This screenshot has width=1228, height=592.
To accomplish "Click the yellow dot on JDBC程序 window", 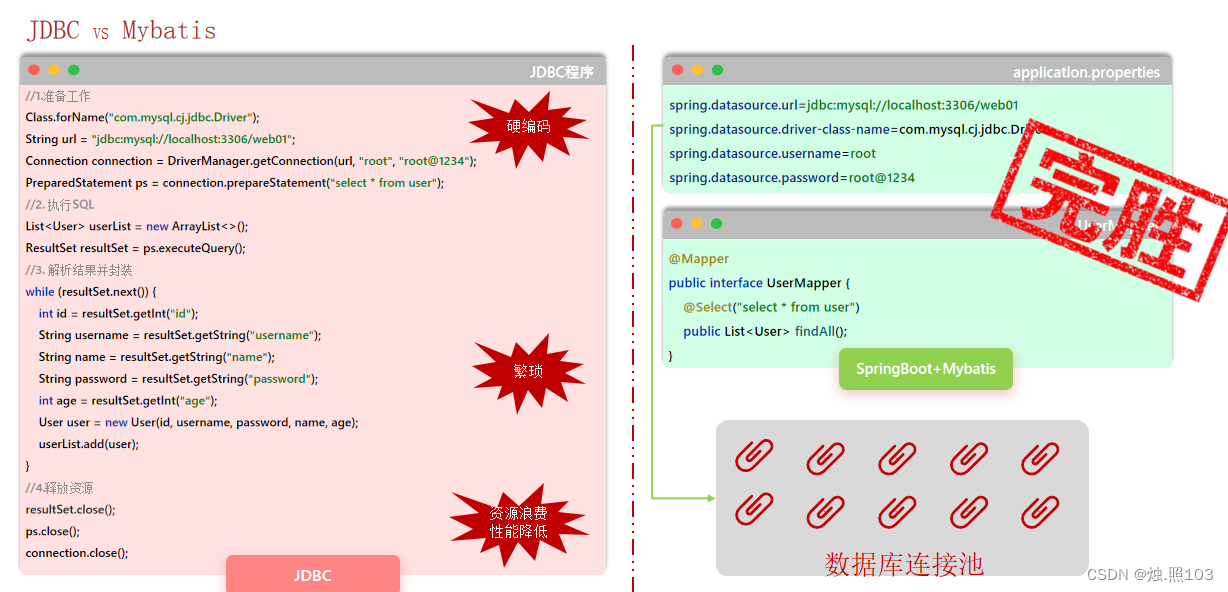I will [54, 70].
